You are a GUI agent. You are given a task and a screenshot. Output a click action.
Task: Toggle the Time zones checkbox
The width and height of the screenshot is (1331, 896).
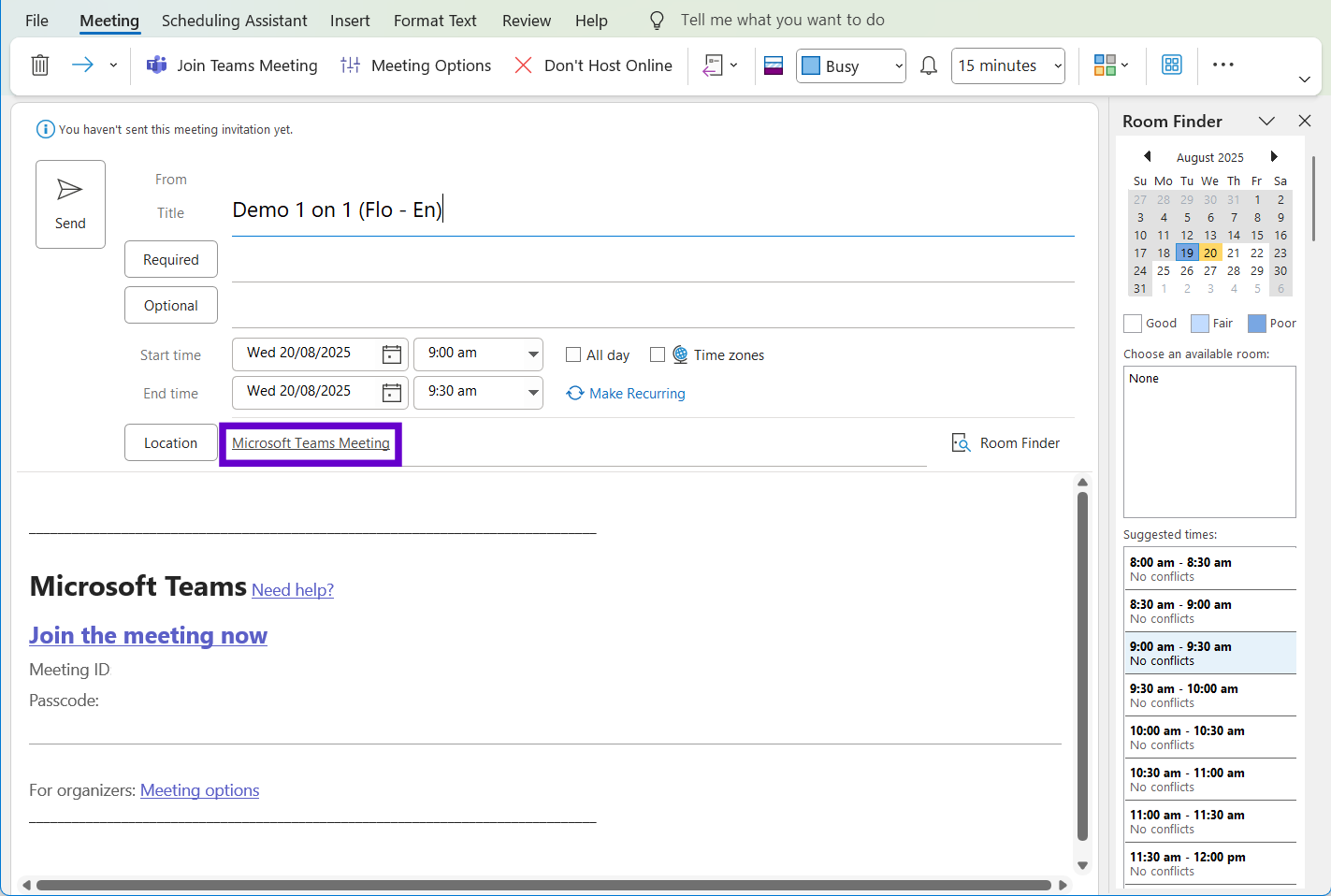coord(658,354)
